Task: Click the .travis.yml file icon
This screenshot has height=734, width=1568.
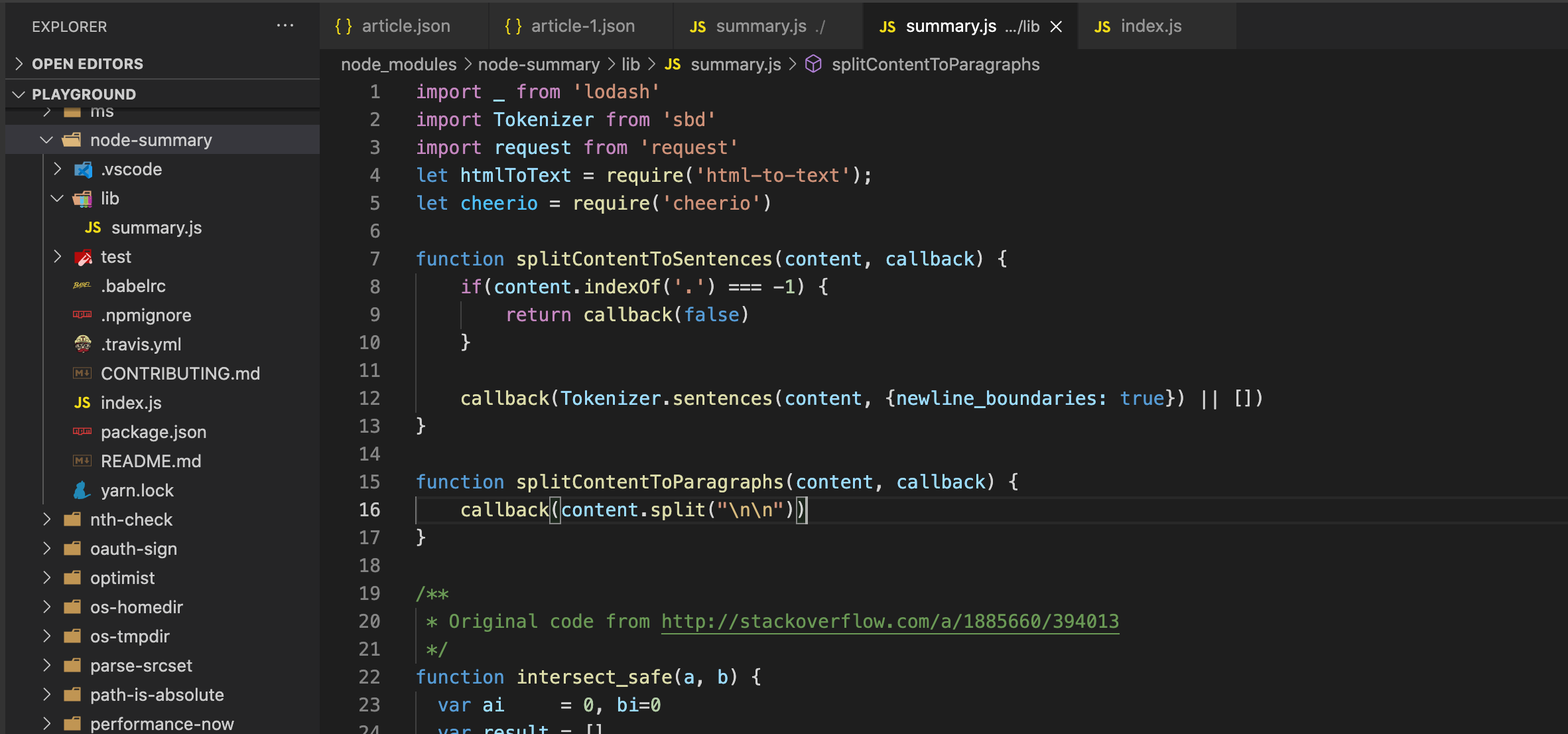Action: (82, 344)
